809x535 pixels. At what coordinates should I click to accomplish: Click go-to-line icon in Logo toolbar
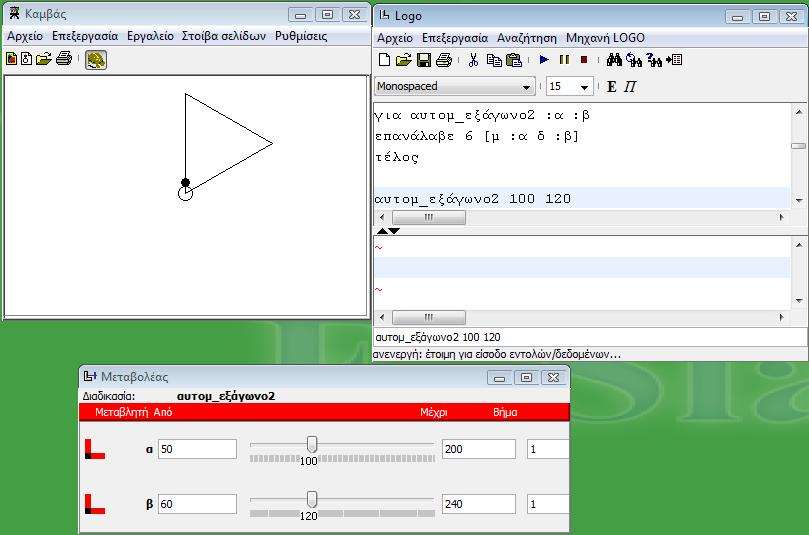pos(674,60)
